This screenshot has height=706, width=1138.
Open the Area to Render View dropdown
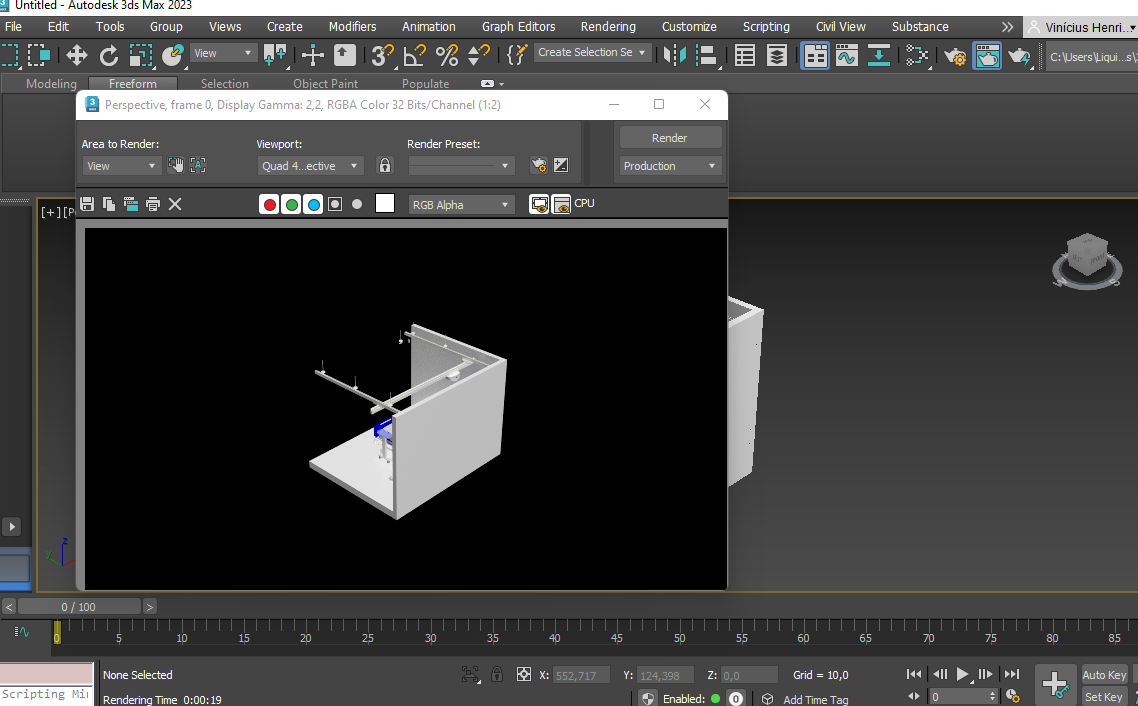click(120, 166)
